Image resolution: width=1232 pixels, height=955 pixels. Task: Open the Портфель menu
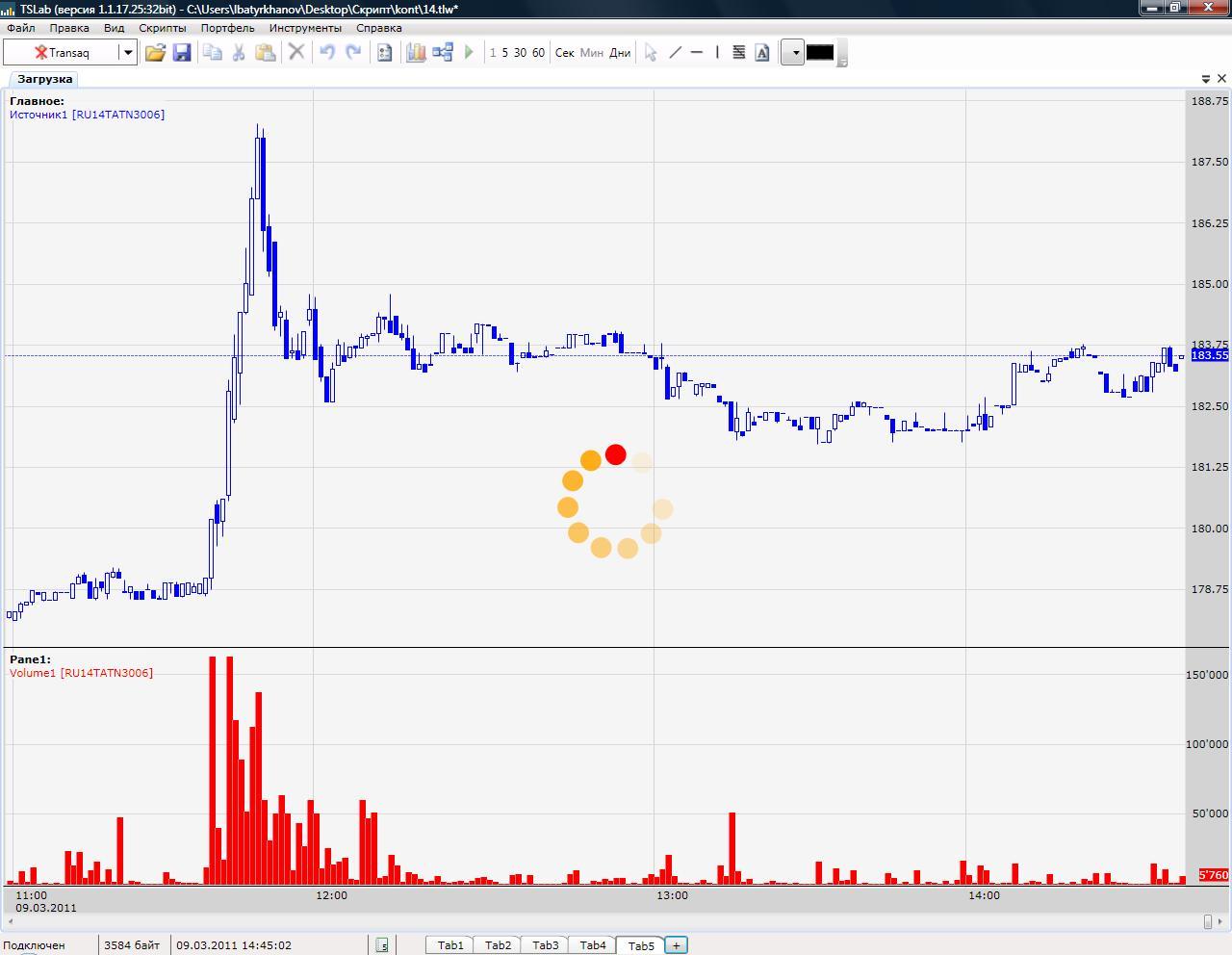228,28
